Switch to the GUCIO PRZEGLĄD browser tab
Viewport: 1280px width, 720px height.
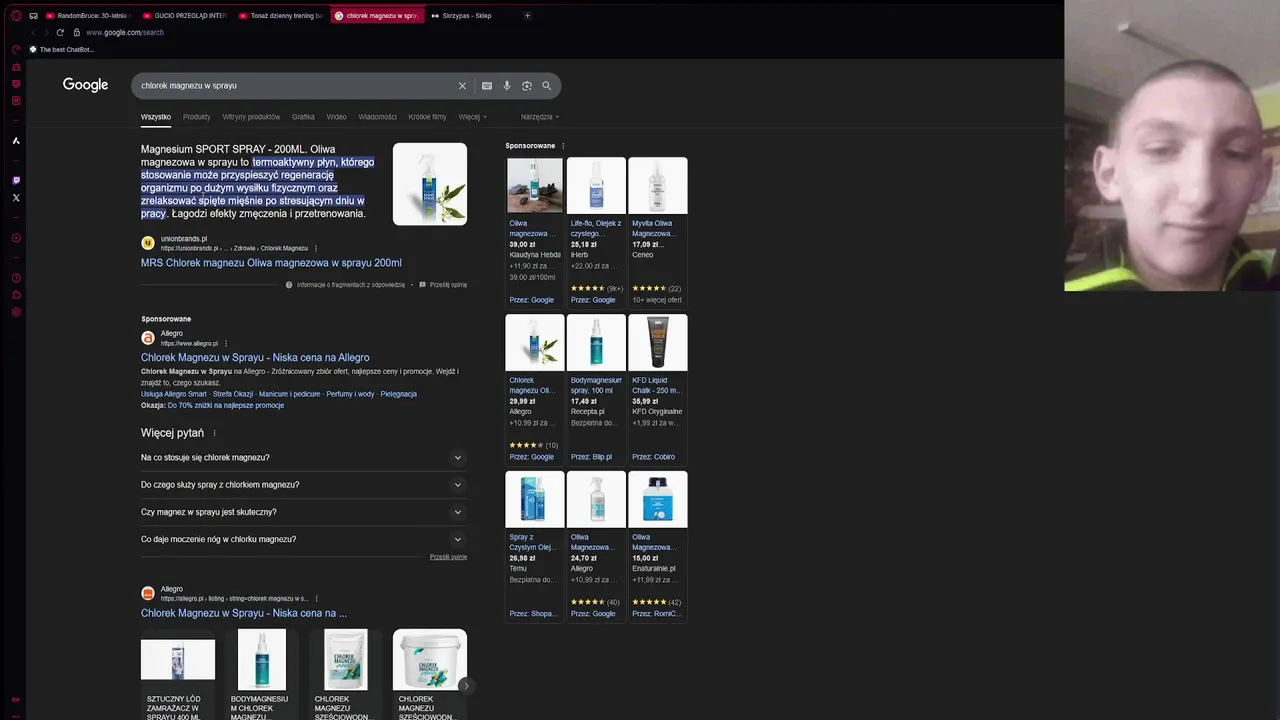point(184,15)
